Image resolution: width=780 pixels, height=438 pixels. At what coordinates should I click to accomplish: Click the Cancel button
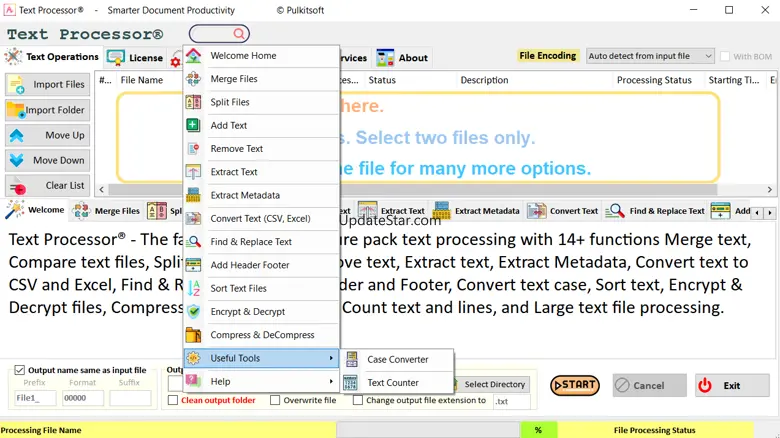pos(650,386)
